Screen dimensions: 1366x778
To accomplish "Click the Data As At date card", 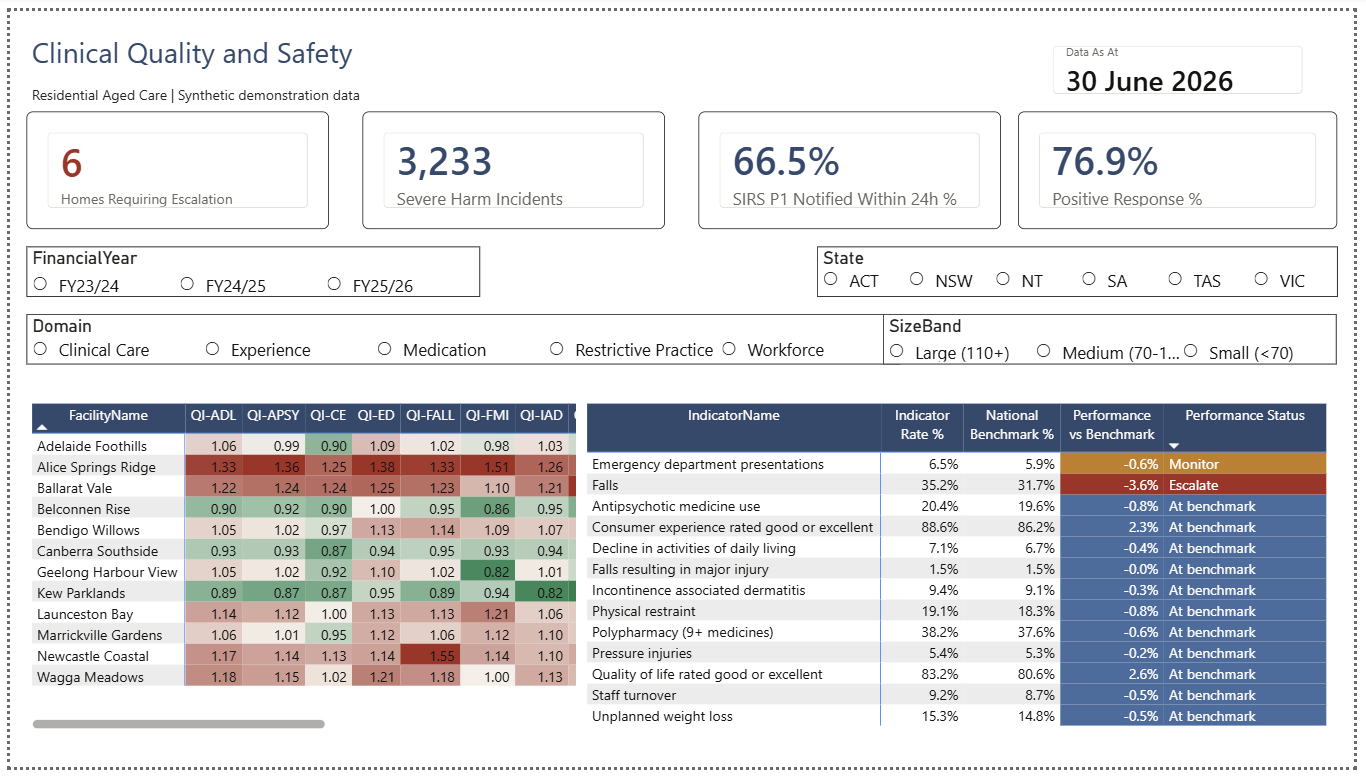I will pos(1178,70).
